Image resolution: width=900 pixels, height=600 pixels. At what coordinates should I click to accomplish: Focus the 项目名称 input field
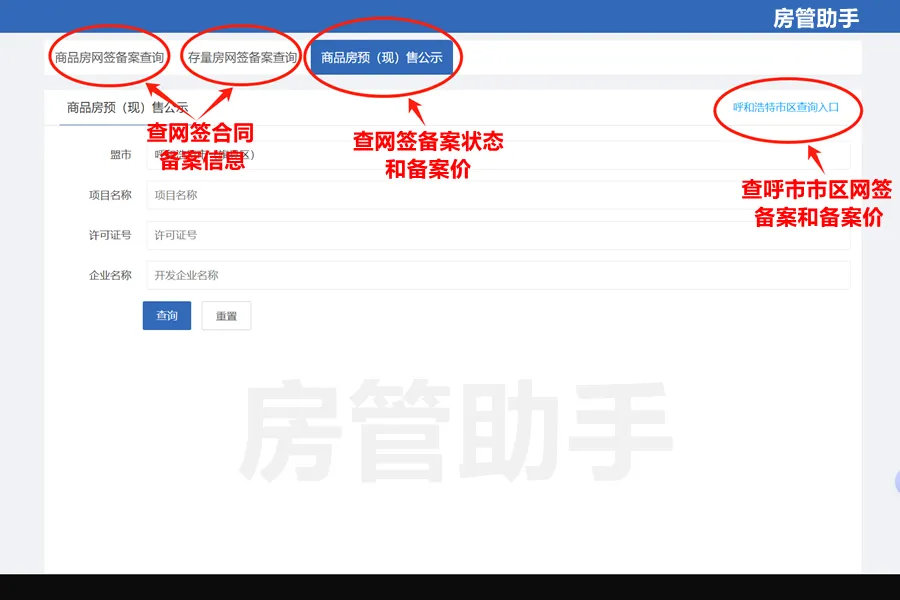(498, 195)
